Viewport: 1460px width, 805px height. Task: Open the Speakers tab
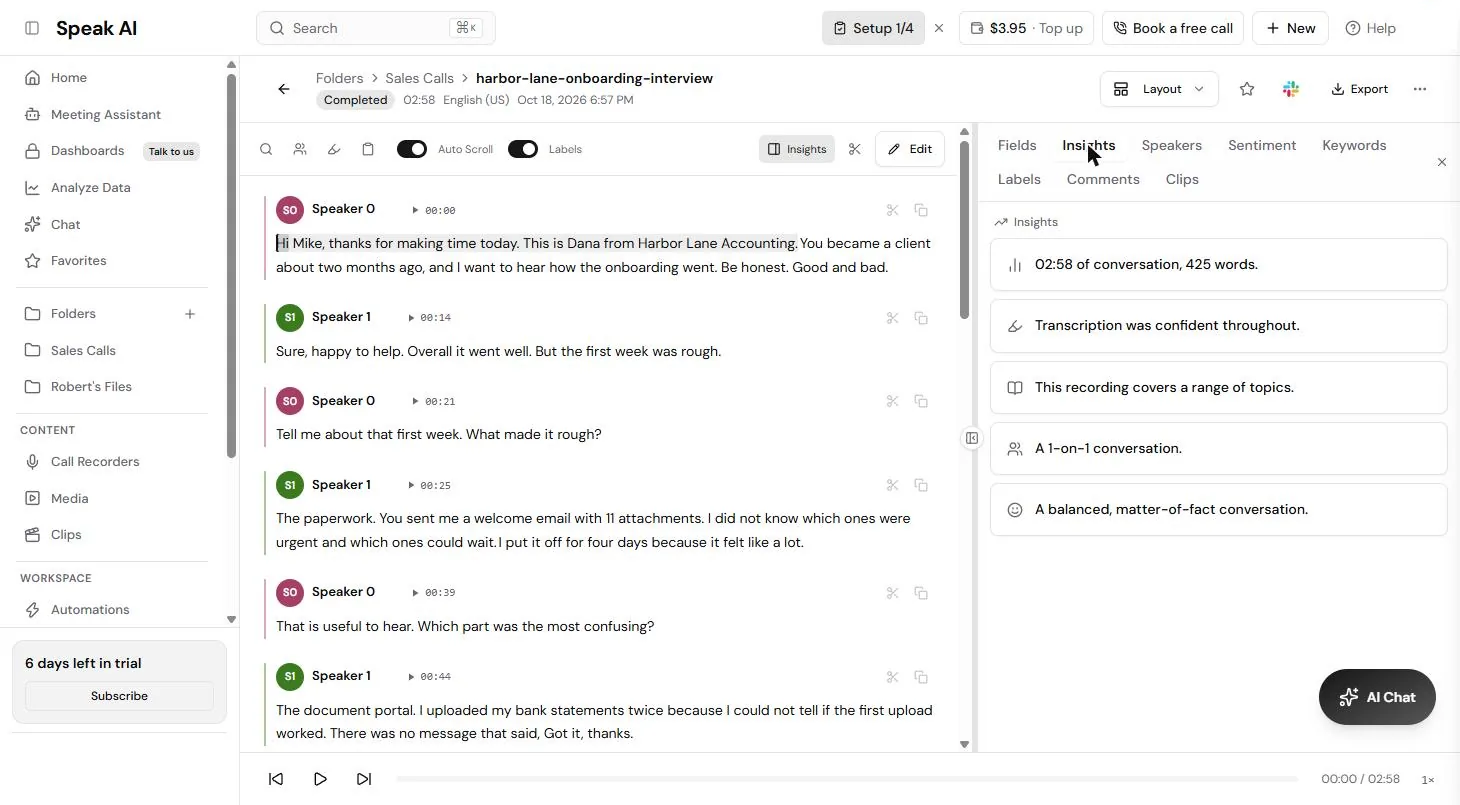point(1172,145)
